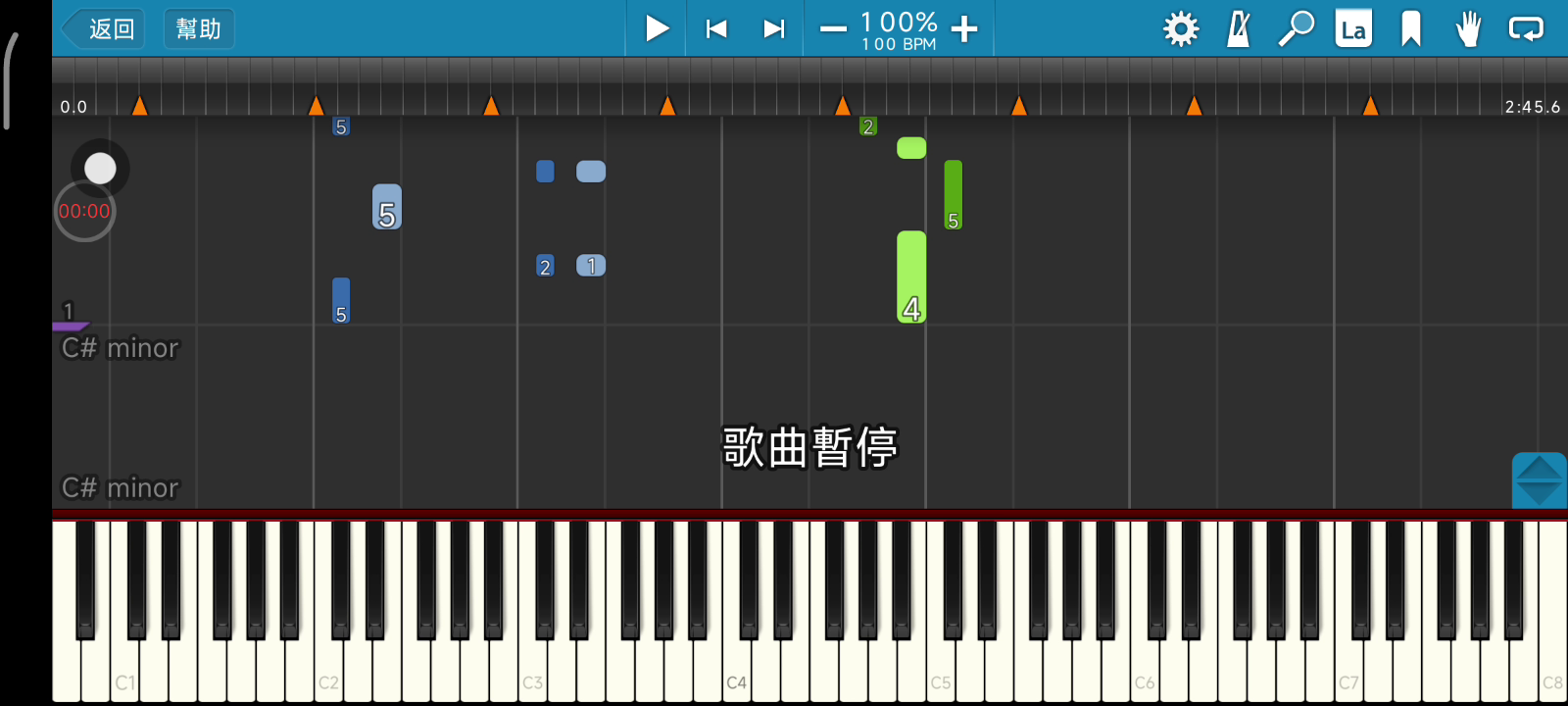
Task: Open the magnifier zoom tool
Action: click(x=1296, y=29)
